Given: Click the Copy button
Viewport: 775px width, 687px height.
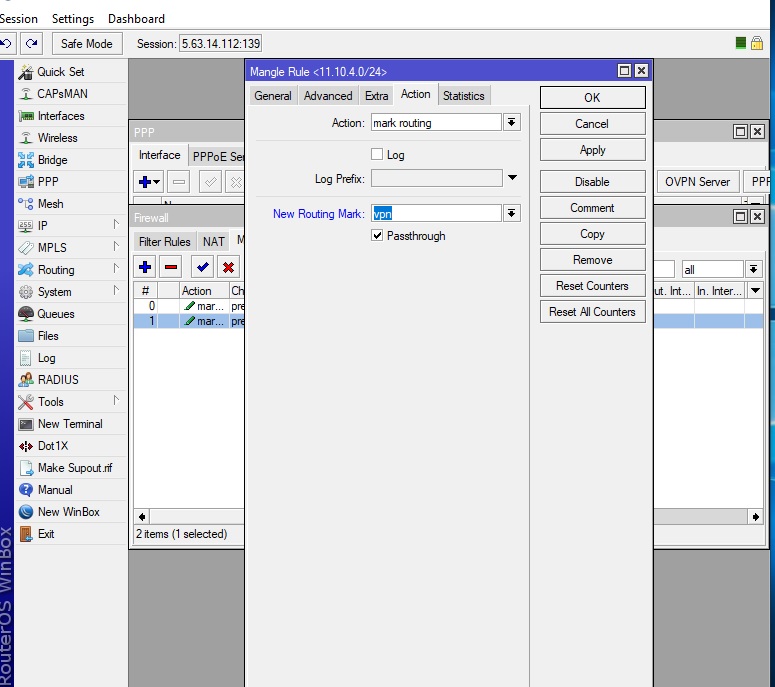Looking at the screenshot, I should pos(592,233).
